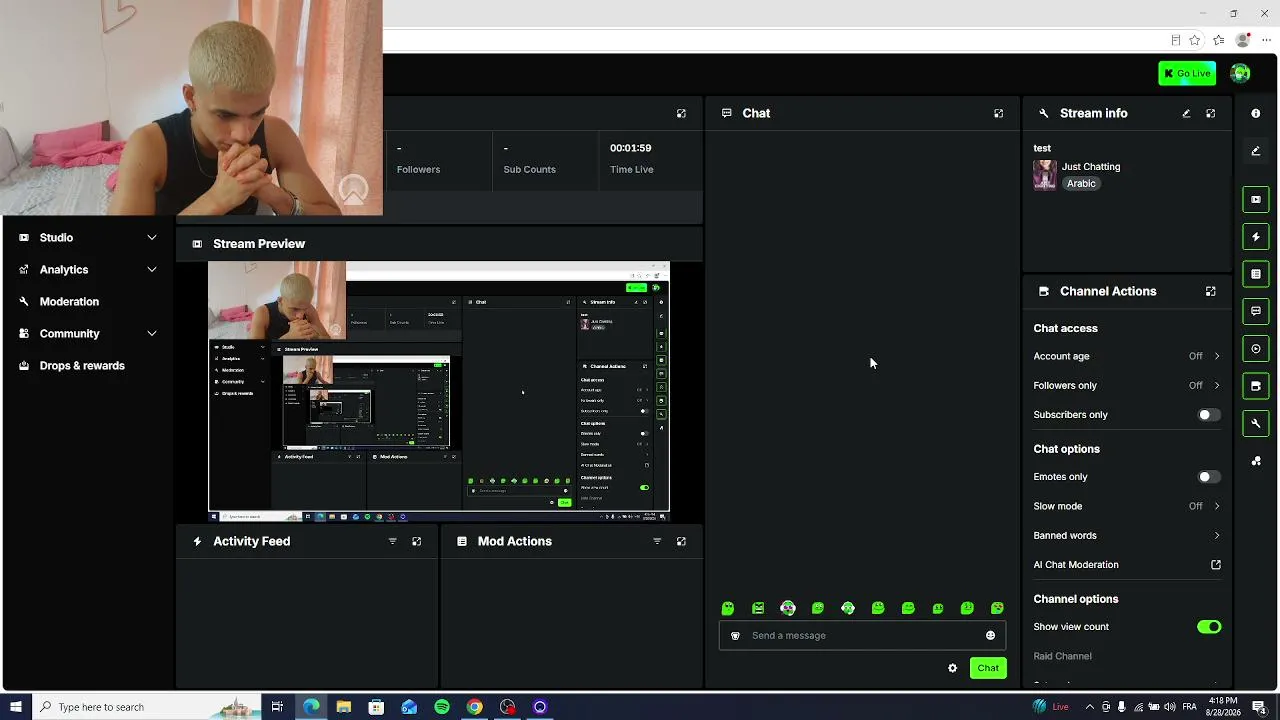Open the Account age setting chevron
Screen dimensions: 1280x720
[1217, 356]
